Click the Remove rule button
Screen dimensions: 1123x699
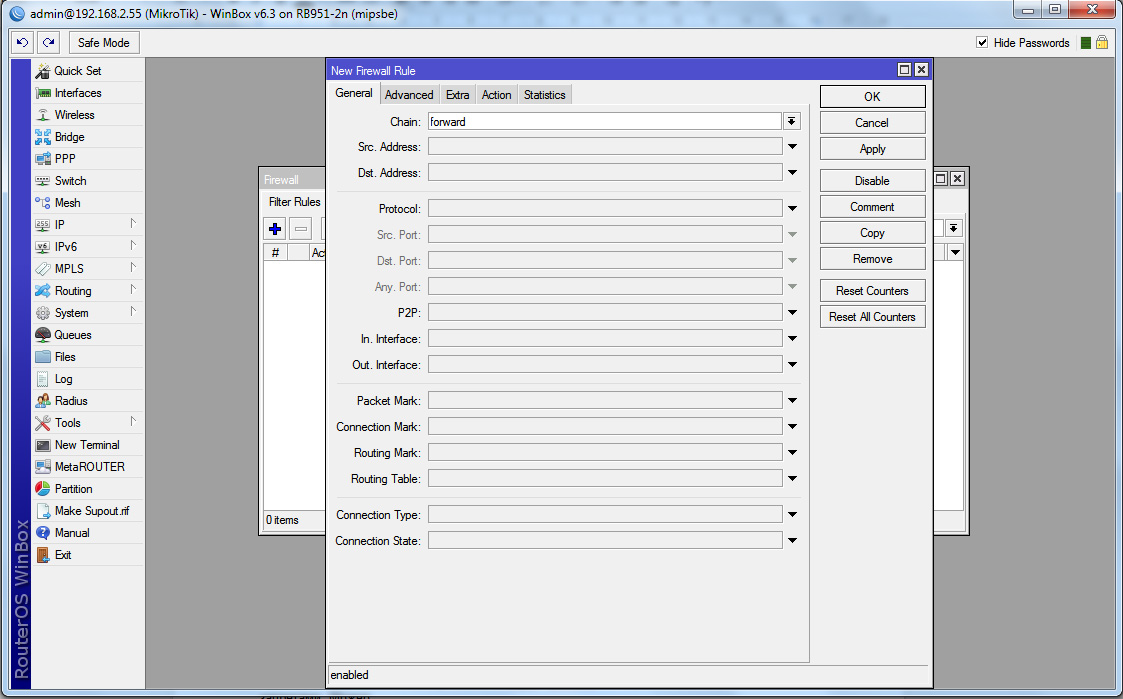872,259
